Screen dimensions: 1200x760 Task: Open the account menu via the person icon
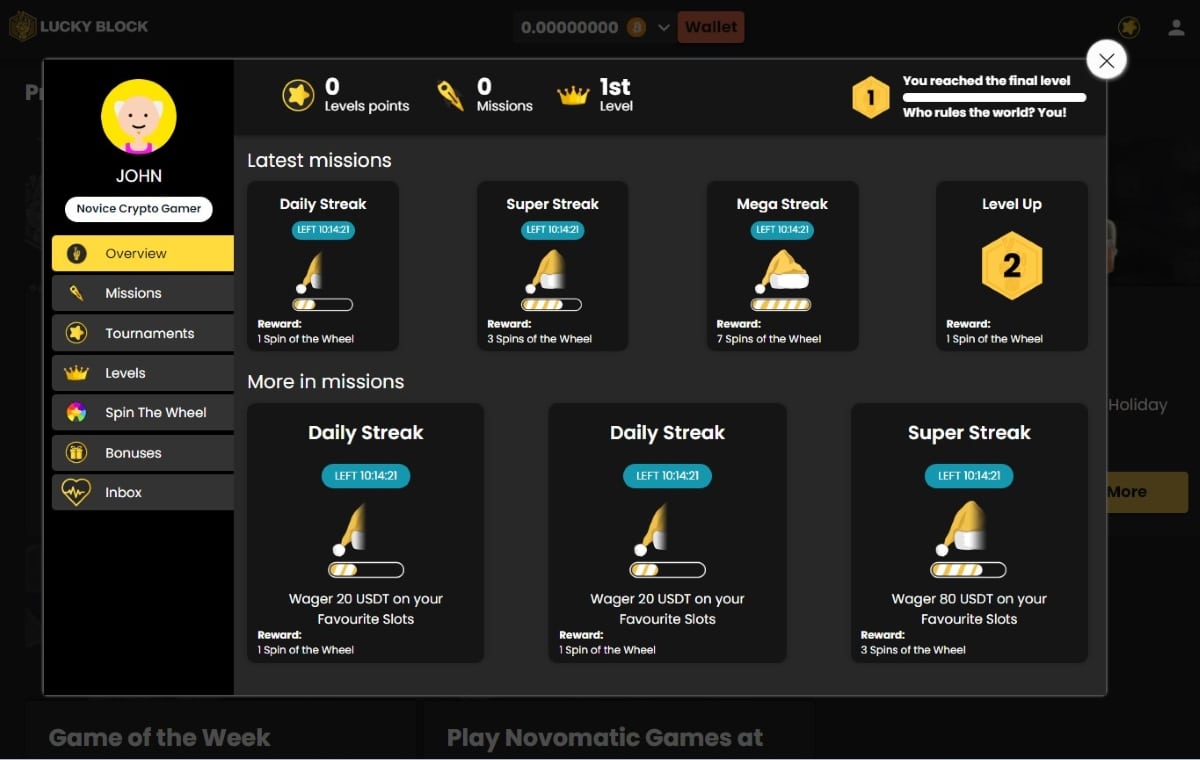[x=1176, y=27]
